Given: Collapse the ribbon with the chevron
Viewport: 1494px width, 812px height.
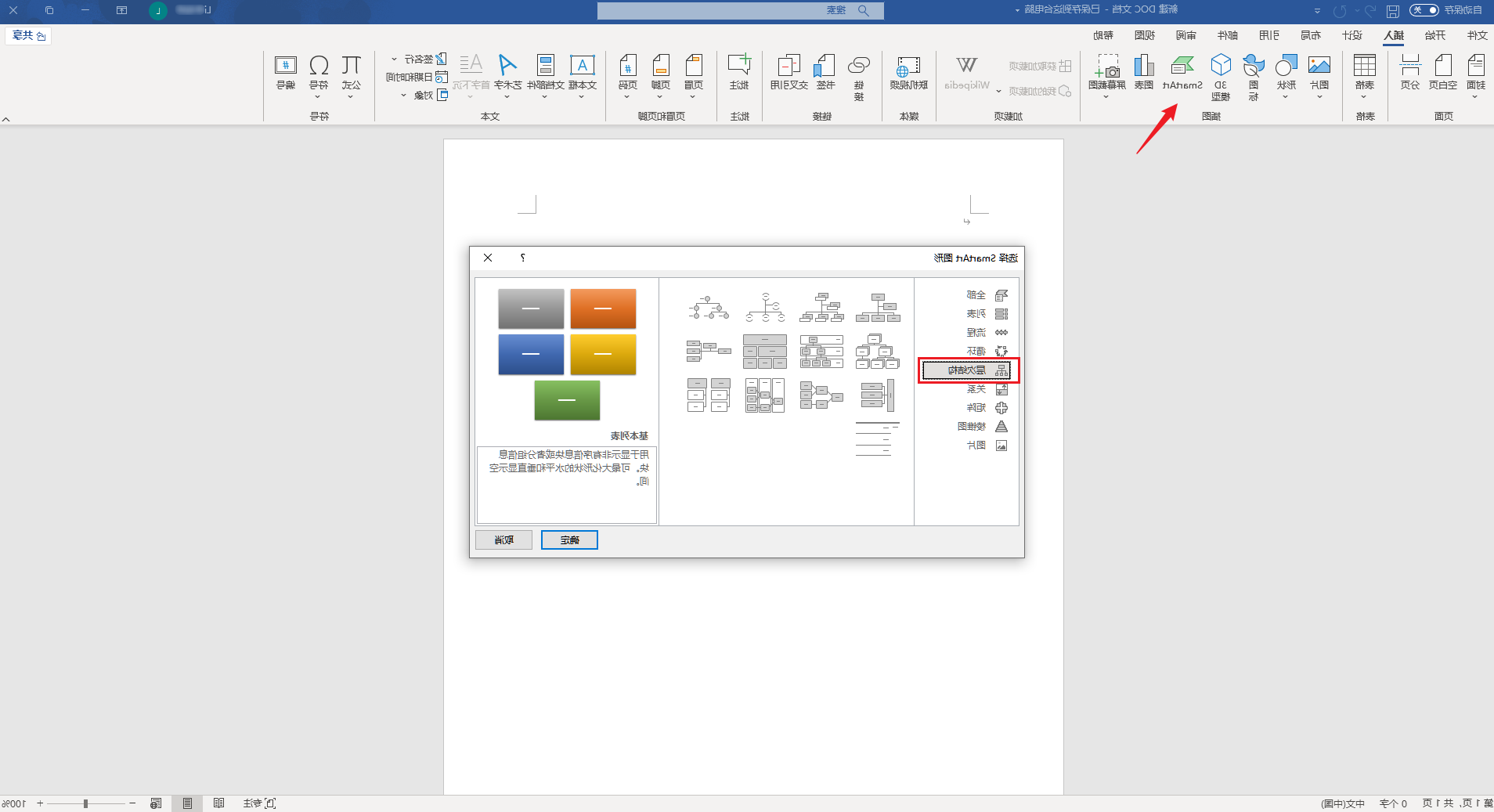Looking at the screenshot, I should coord(6,119).
